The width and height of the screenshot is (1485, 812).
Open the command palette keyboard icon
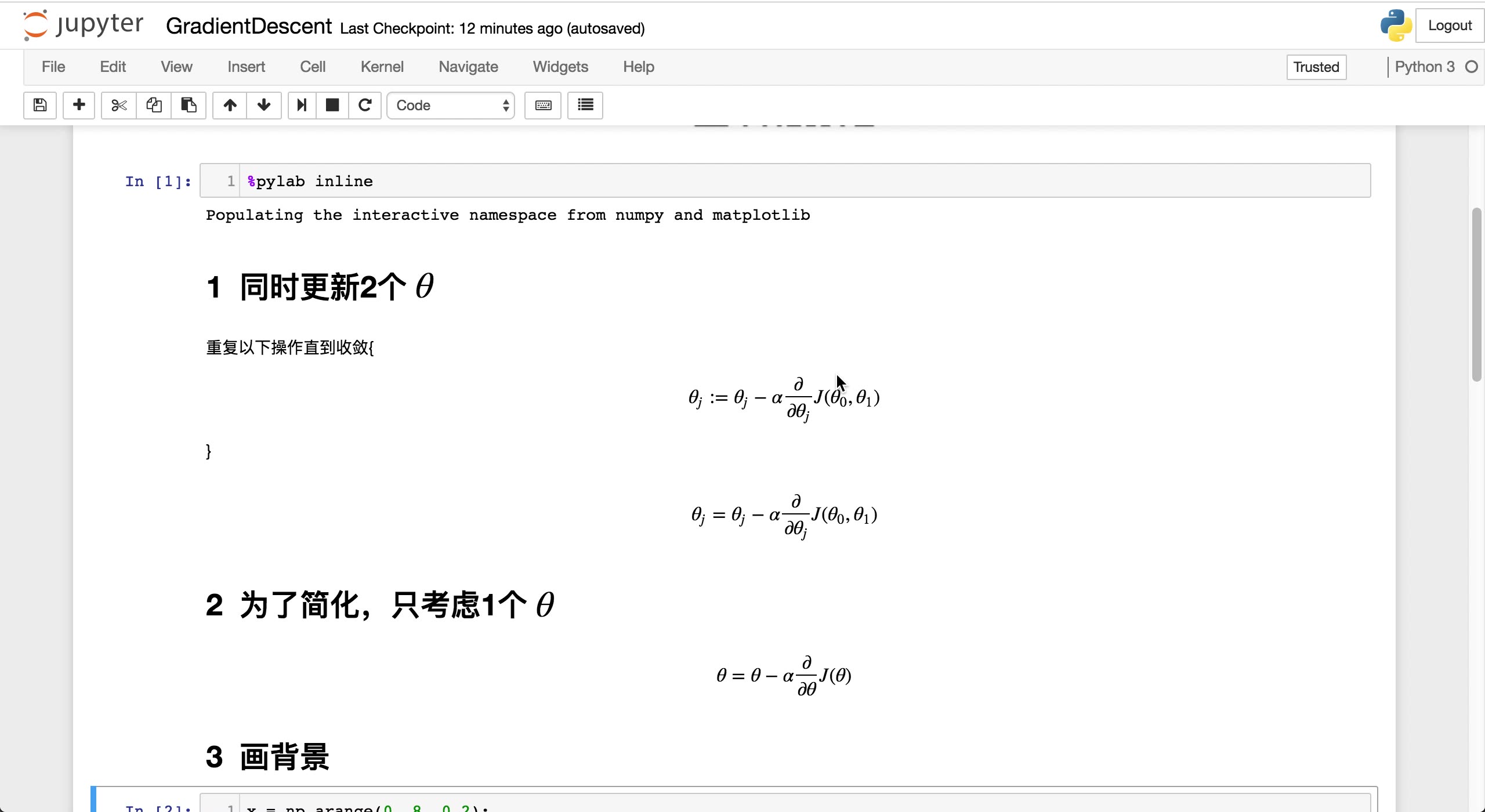pyautogui.click(x=543, y=105)
